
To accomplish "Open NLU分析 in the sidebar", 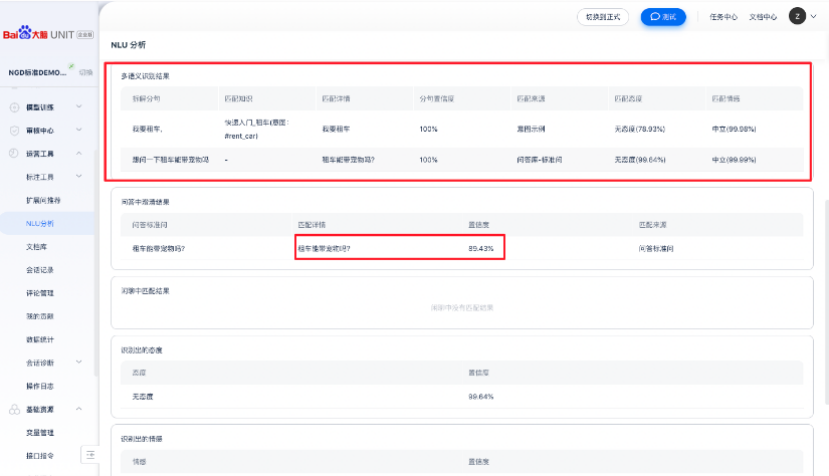I will coord(41,223).
